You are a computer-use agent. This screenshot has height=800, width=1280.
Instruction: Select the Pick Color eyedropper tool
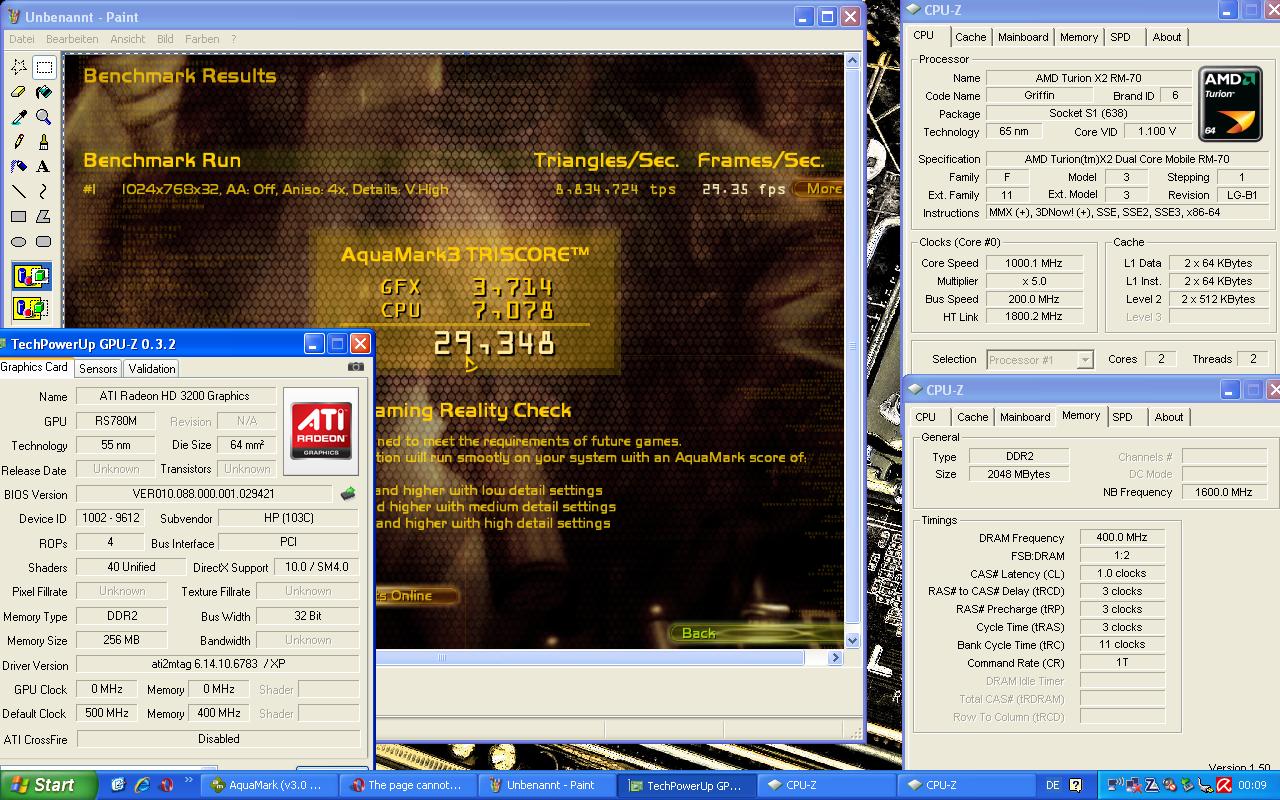[19, 117]
